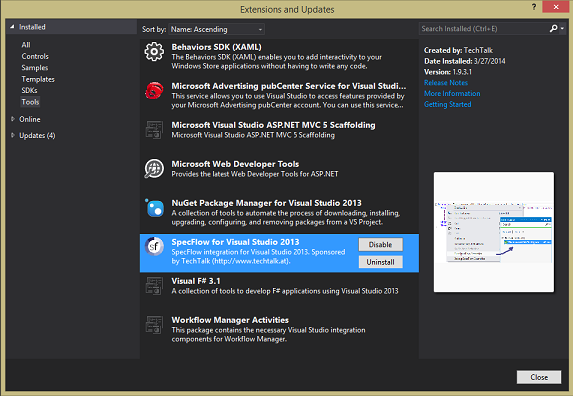Select the Workflow Manager Activities title
Screen dimensions: 573x396
(230, 320)
